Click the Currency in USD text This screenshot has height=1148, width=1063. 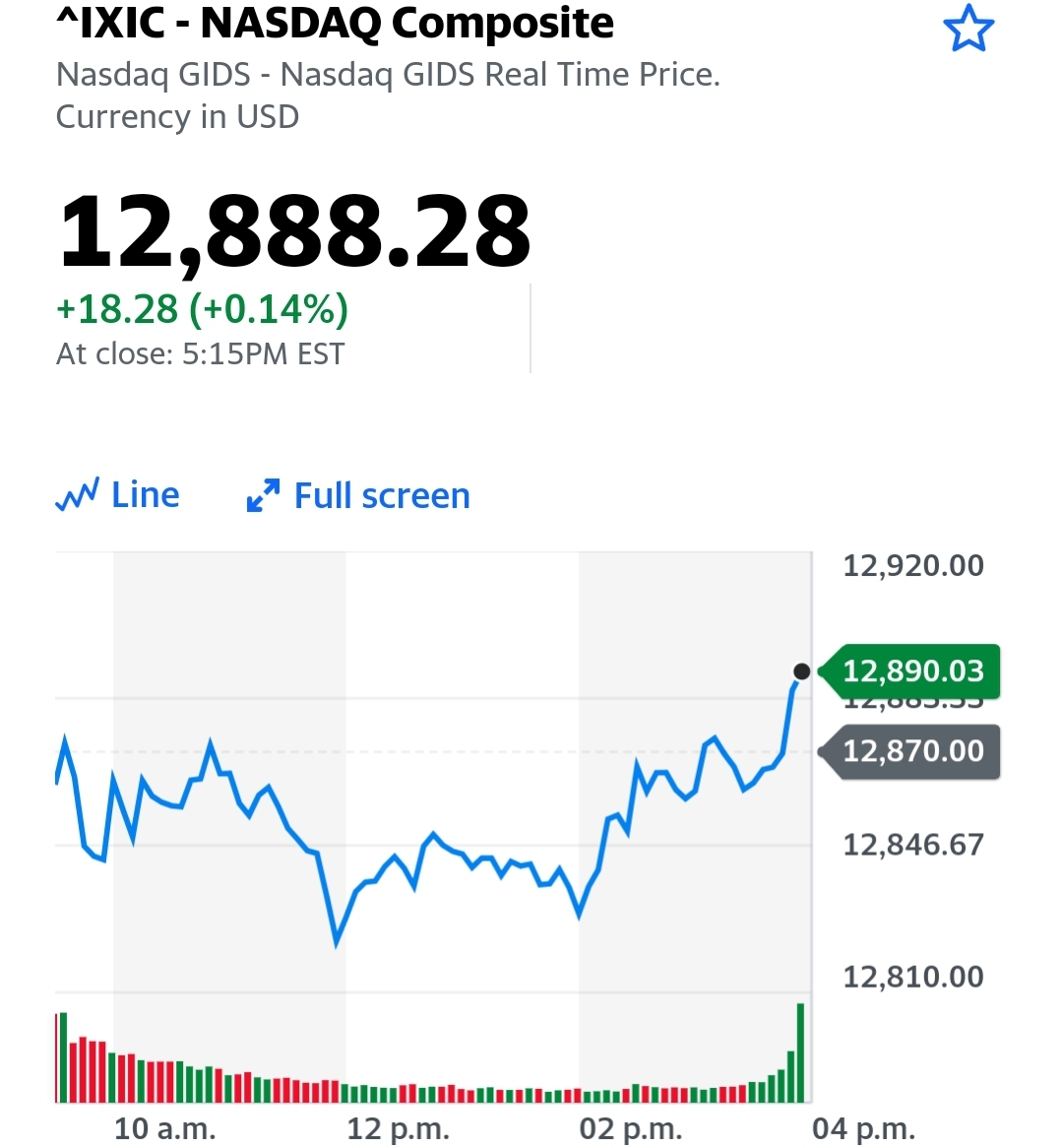click(x=177, y=117)
